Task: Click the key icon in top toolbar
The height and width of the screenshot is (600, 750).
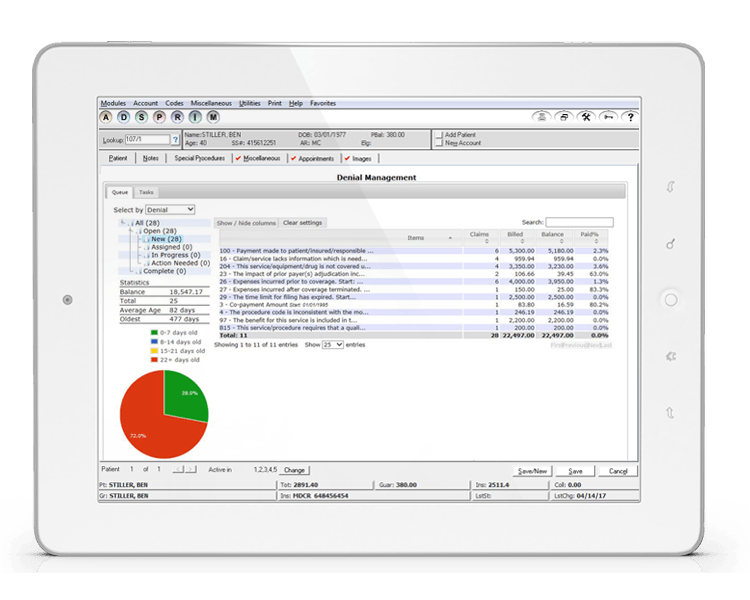Action: point(608,117)
